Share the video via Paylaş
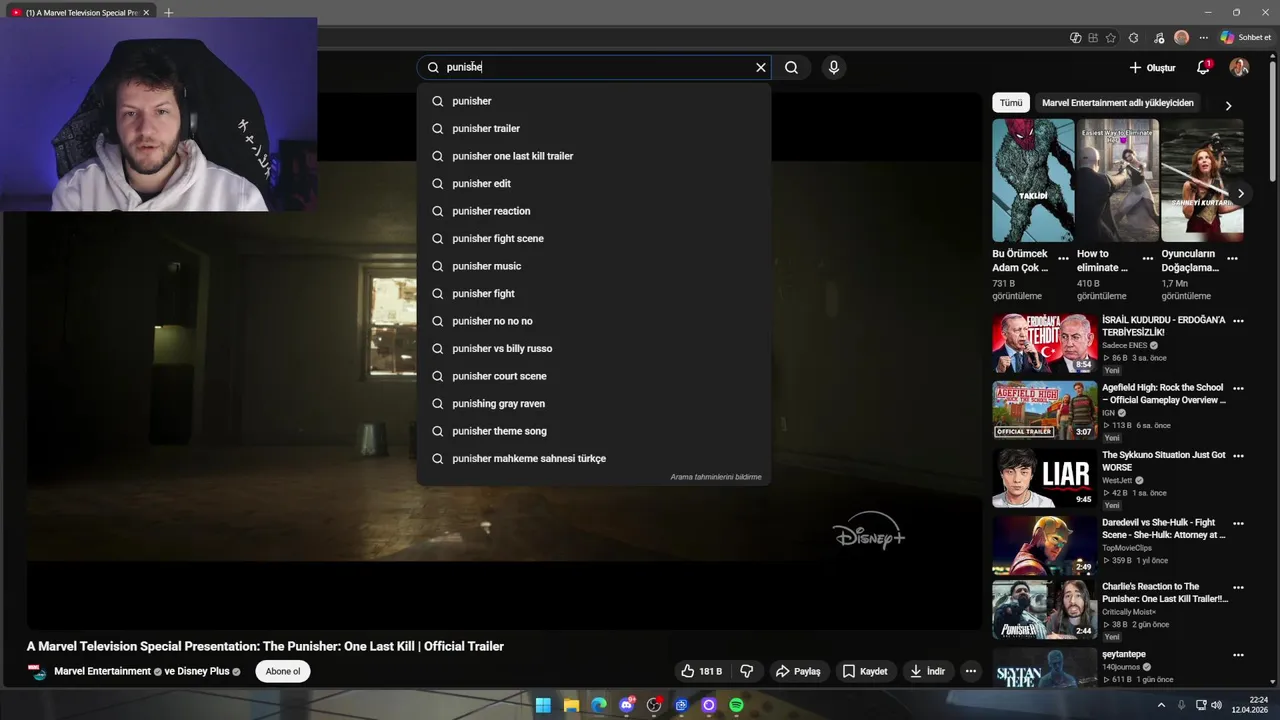This screenshot has height=720, width=1280. pyautogui.click(x=798, y=671)
